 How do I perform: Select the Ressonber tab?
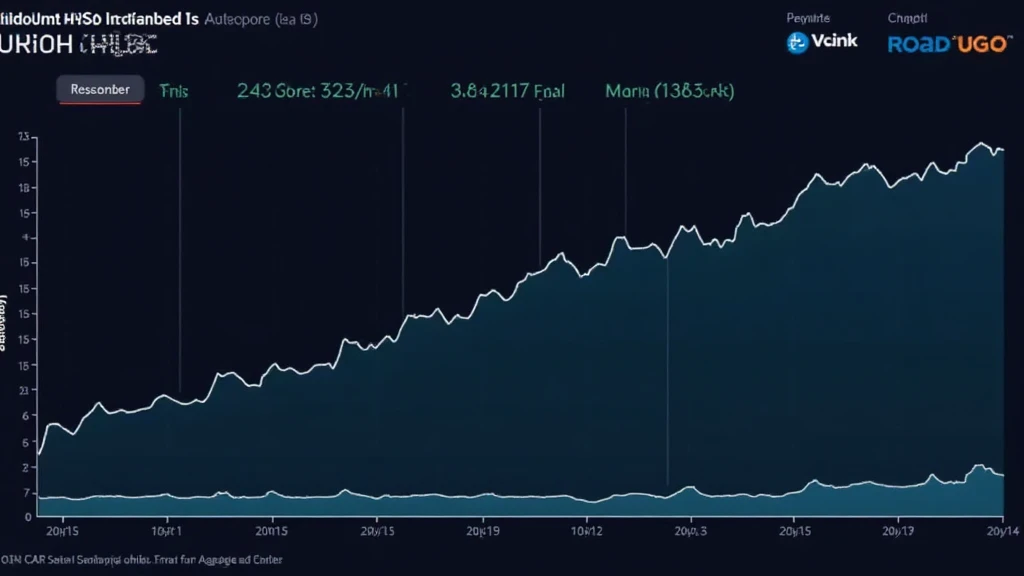point(100,89)
